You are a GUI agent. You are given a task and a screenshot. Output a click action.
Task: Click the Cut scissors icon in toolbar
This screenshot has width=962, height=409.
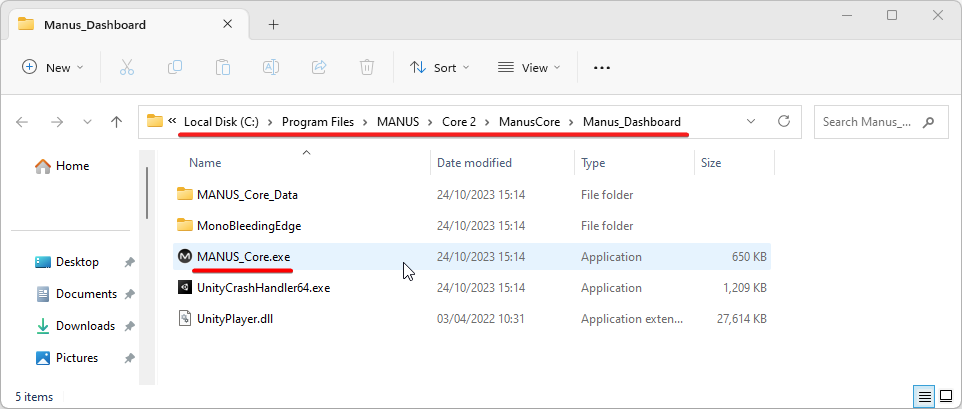127,67
